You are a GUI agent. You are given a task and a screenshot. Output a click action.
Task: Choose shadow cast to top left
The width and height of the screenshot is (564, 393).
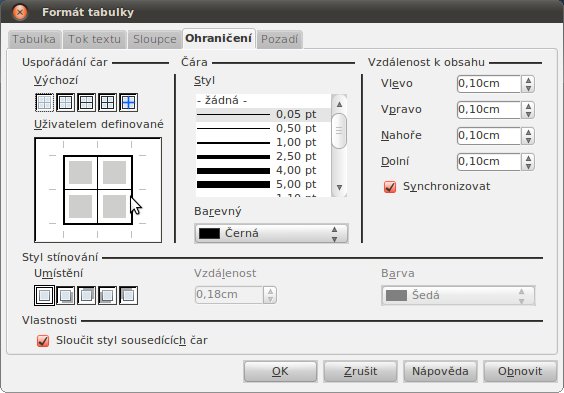tap(128, 296)
